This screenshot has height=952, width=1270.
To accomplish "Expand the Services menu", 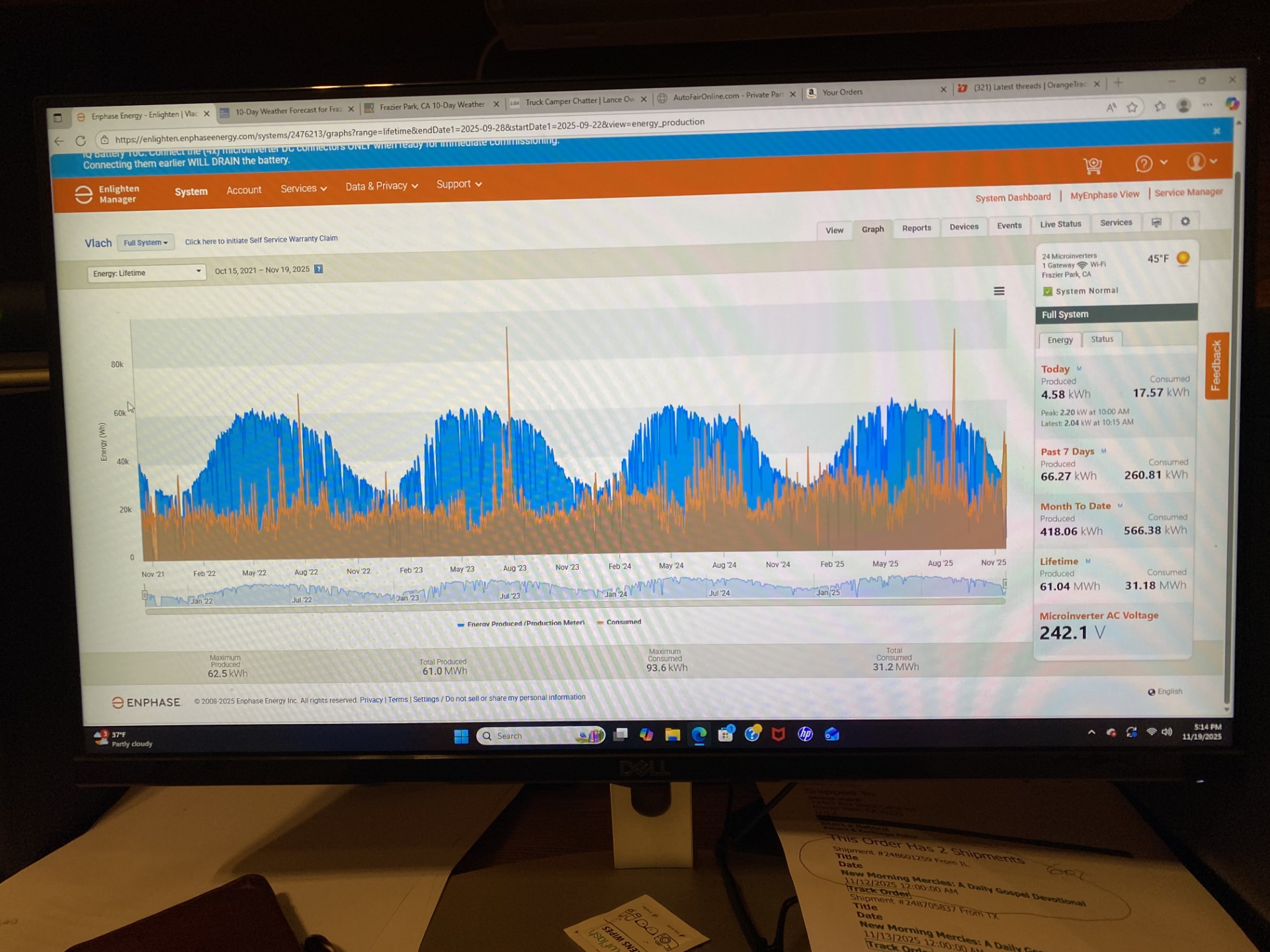I will click(304, 188).
